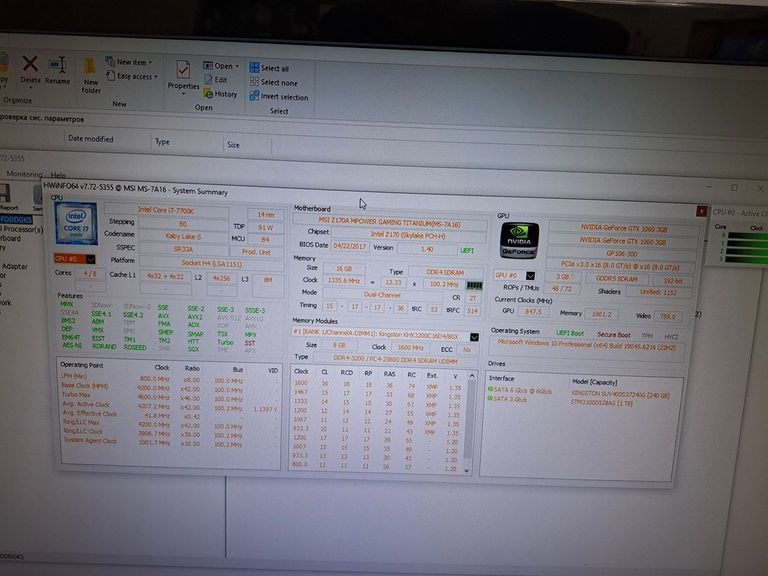The height and width of the screenshot is (576, 768).
Task: Click the GDDR5 SDRAM field
Action: pyautogui.click(x=617, y=279)
